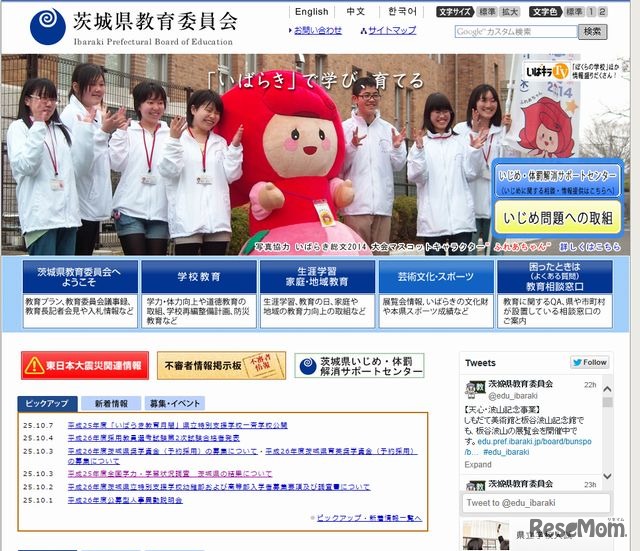The height and width of the screenshot is (551, 640).
Task: Open the 学校教育 menu
Action: [199, 277]
